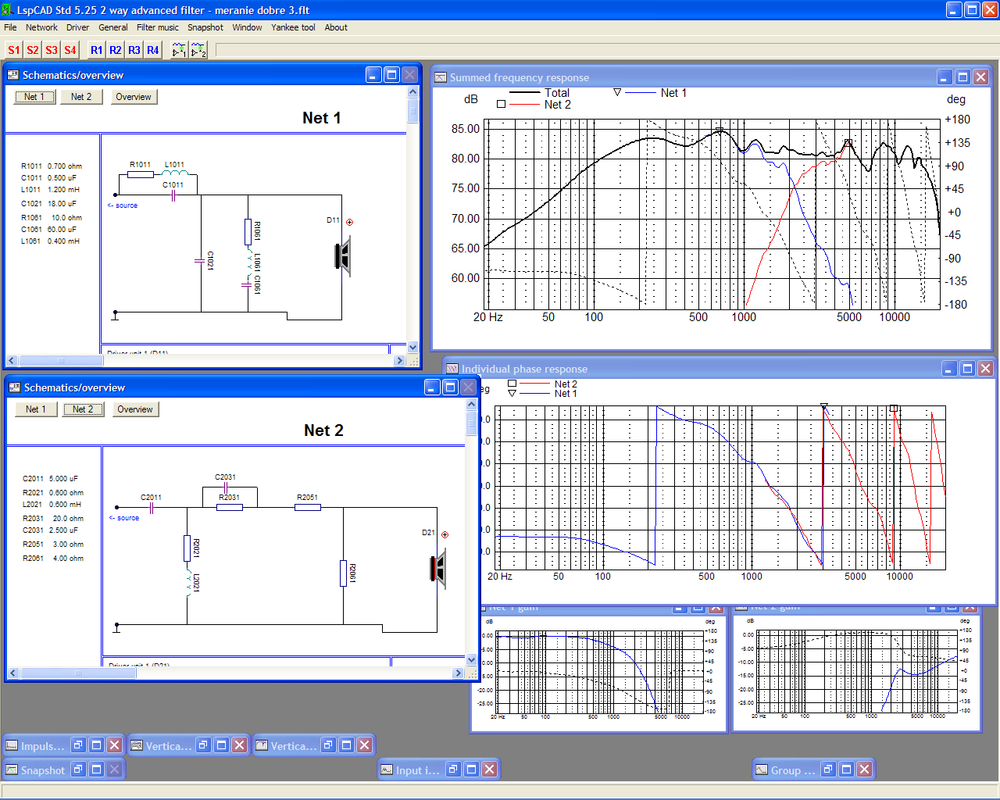The width and height of the screenshot is (1000, 800).
Task: Open the Yankee tool menu
Action: [293, 27]
